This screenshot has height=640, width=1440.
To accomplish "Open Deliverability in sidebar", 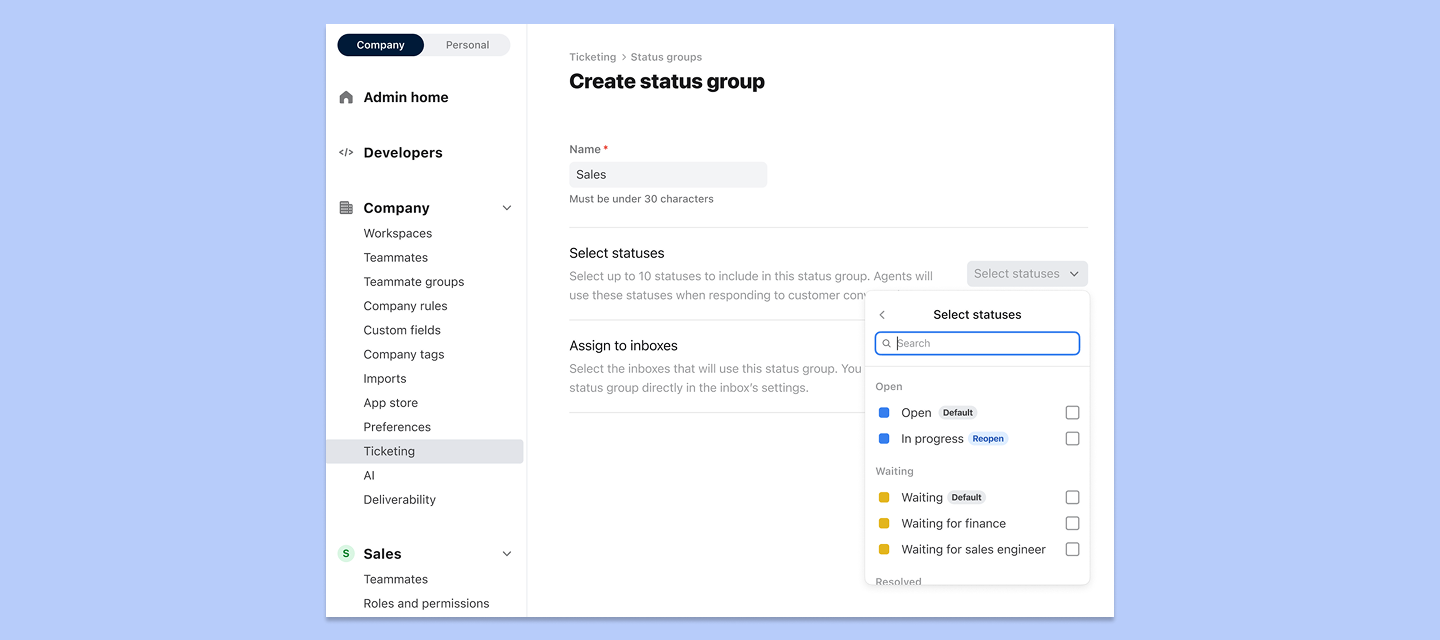I will click(400, 500).
